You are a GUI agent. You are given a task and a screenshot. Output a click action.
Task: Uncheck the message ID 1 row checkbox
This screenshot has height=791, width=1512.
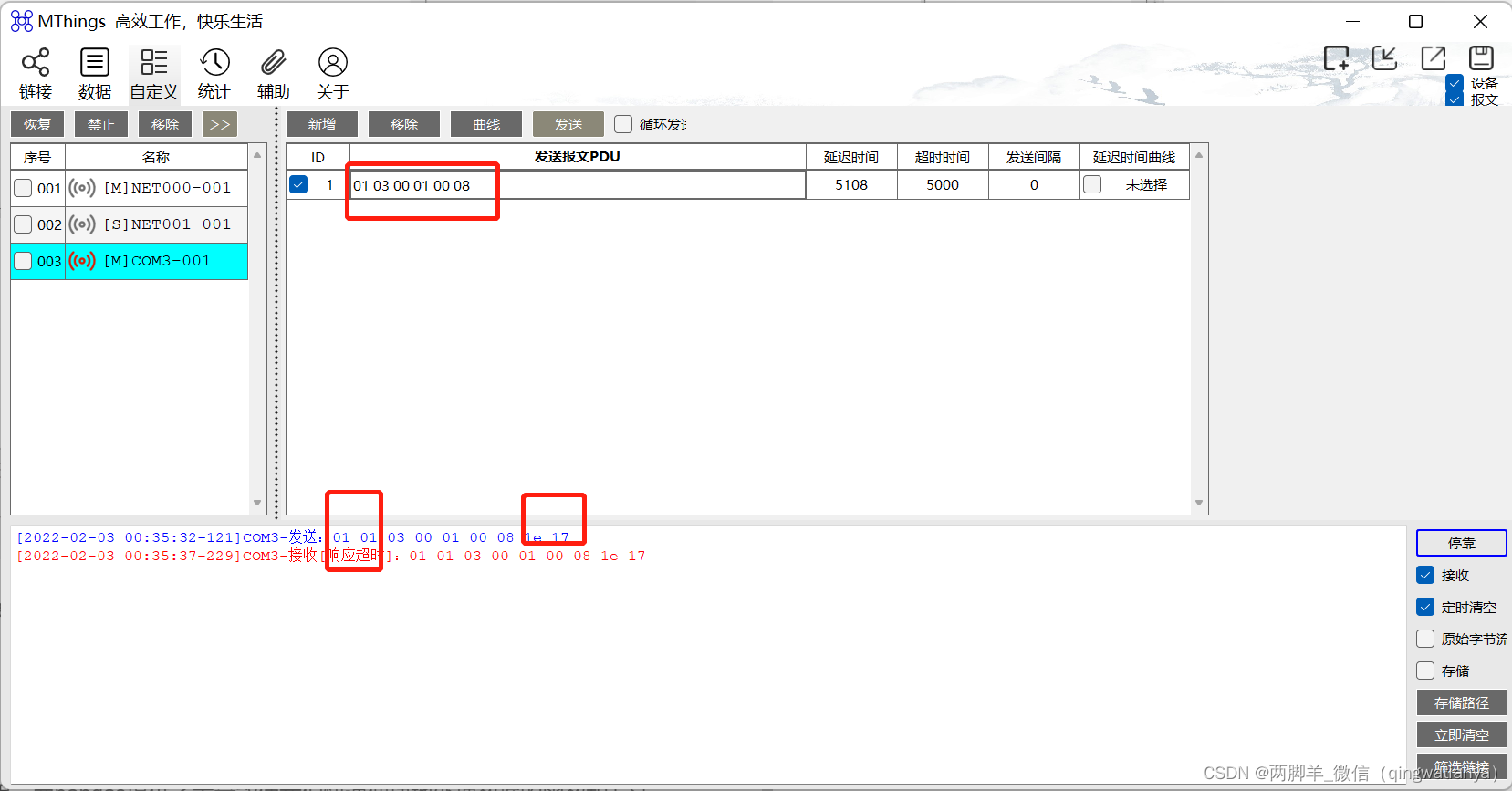(x=298, y=184)
